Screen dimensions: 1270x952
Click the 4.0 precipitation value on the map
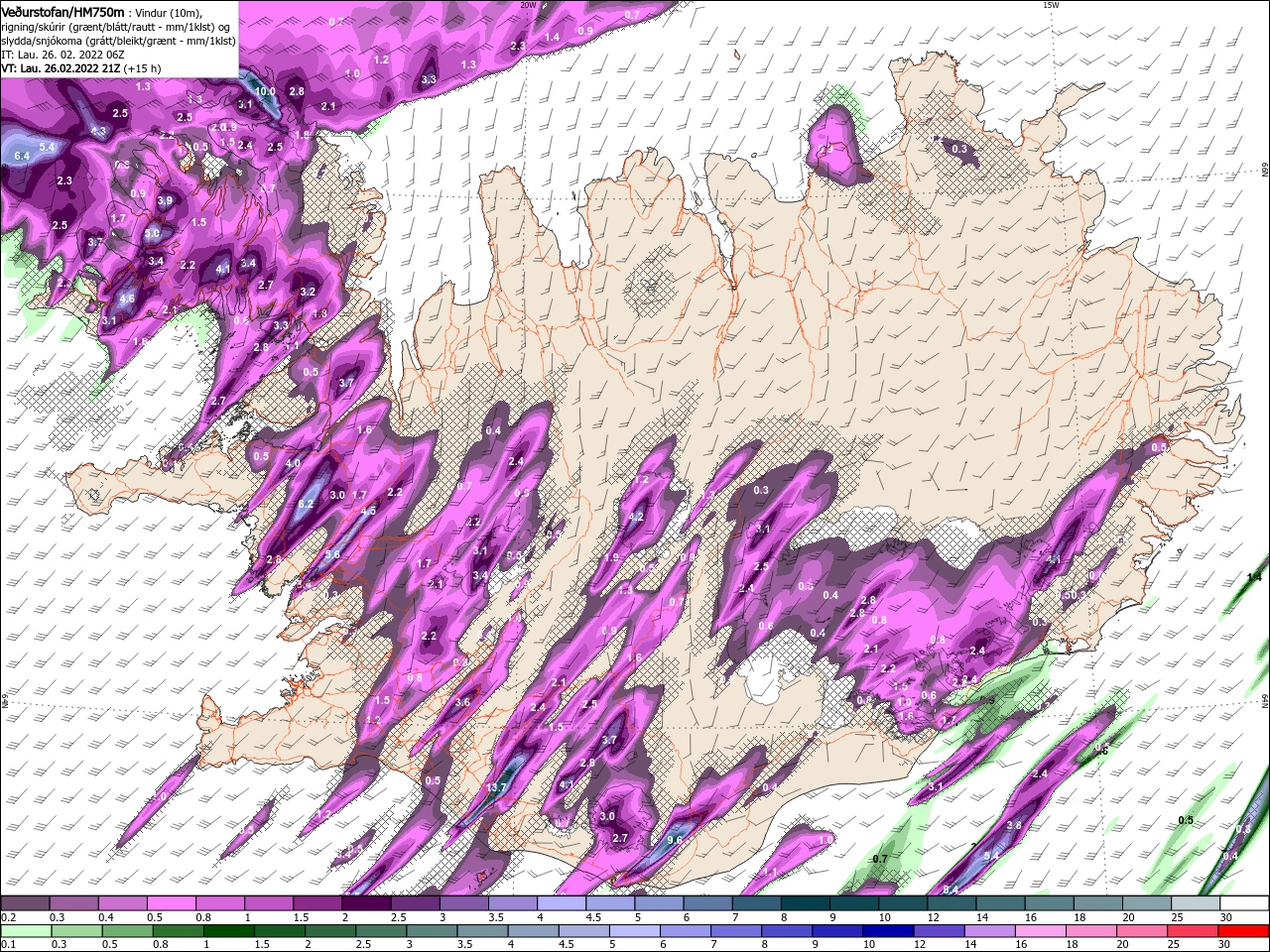(x=293, y=463)
